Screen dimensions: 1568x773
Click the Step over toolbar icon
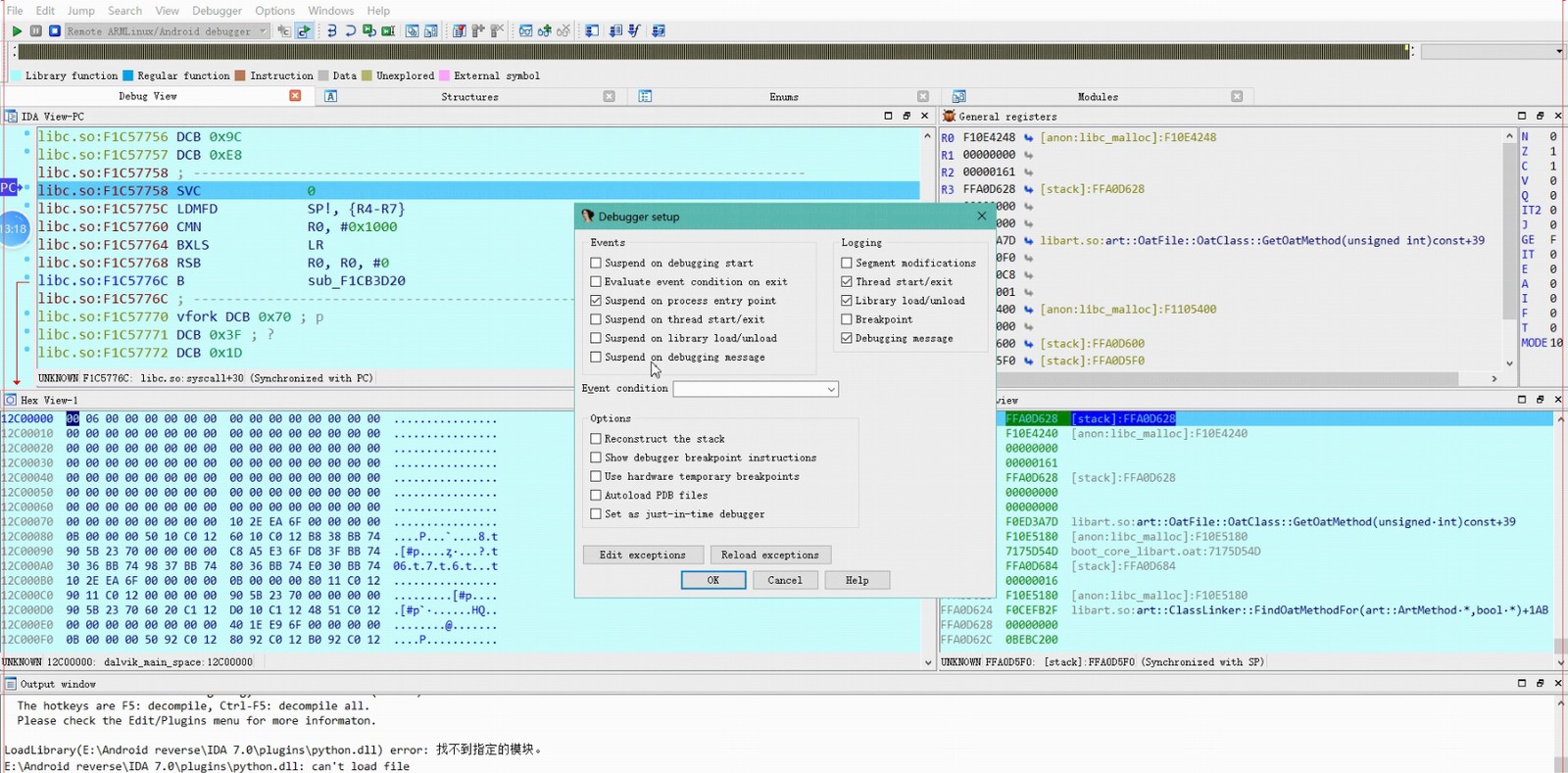click(350, 31)
